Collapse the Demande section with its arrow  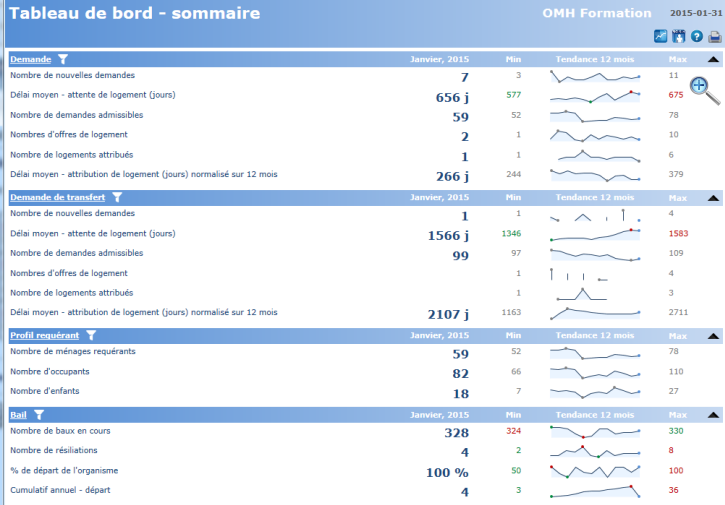(712, 60)
